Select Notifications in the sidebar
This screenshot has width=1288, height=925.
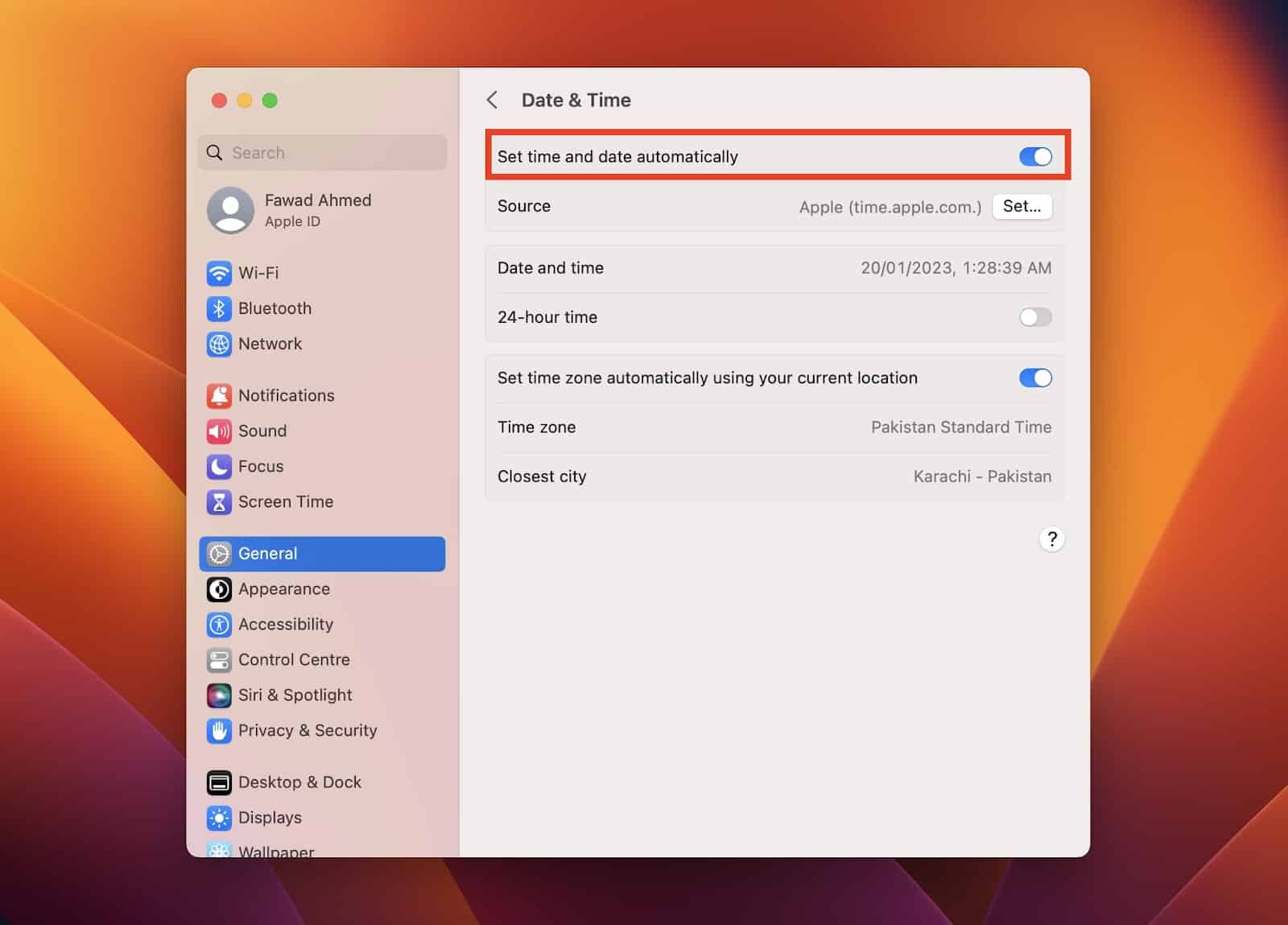tap(322, 395)
